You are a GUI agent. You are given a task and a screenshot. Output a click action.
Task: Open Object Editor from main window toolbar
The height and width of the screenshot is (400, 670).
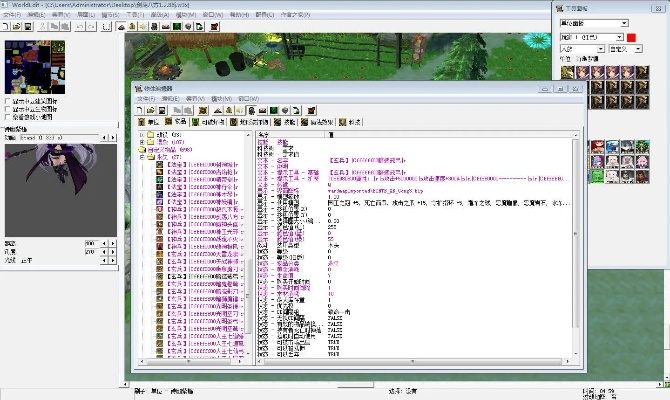[x=154, y=26]
